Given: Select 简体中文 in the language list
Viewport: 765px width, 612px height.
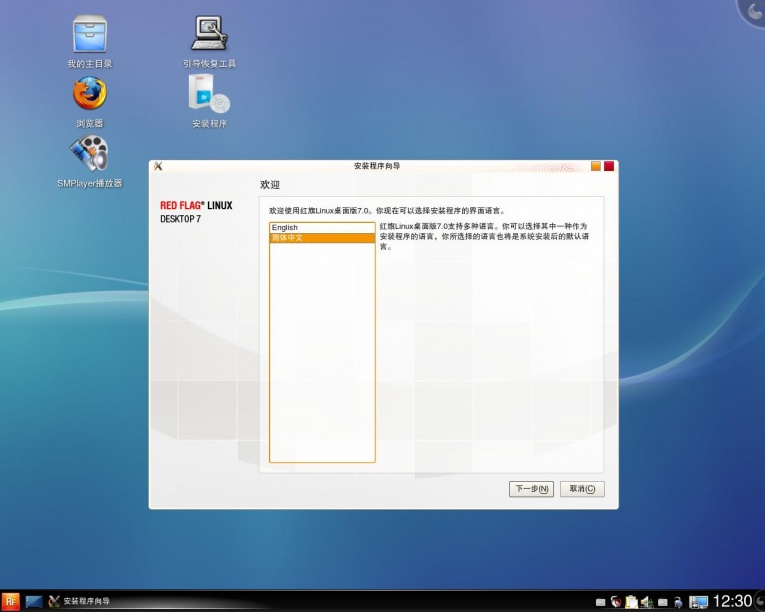Looking at the screenshot, I should 322,238.
